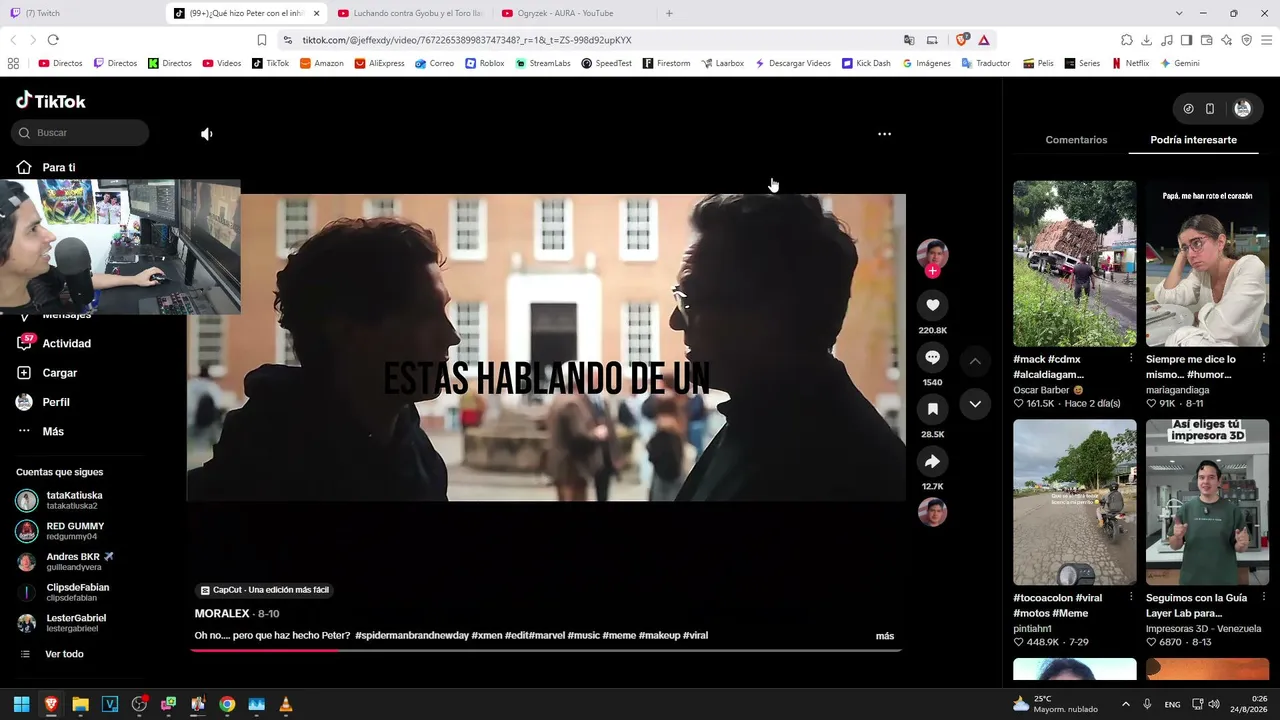
Task: Open the mobile app icon in top bar
Action: 1210,109
